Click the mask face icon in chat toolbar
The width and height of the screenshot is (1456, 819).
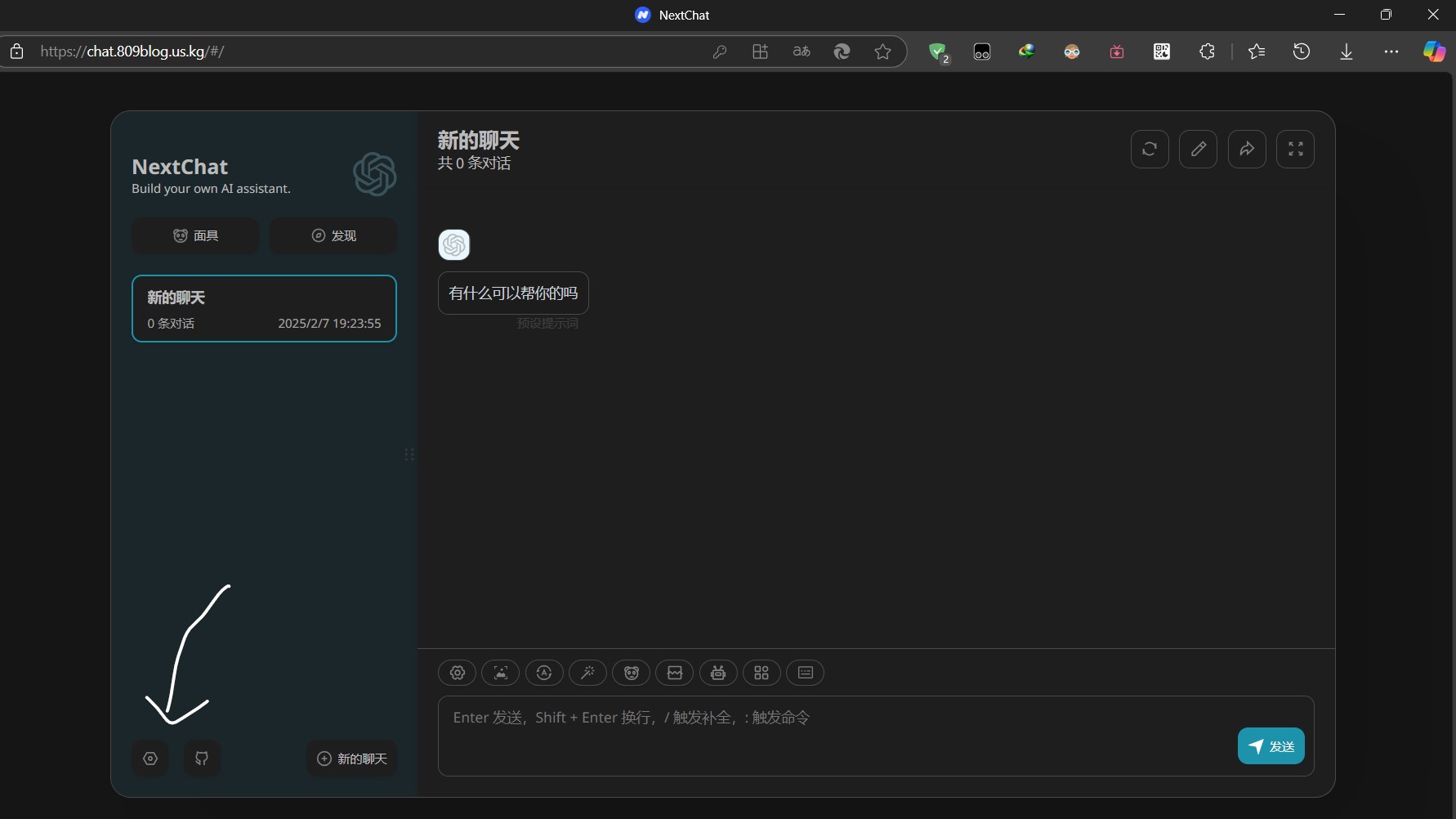(632, 673)
